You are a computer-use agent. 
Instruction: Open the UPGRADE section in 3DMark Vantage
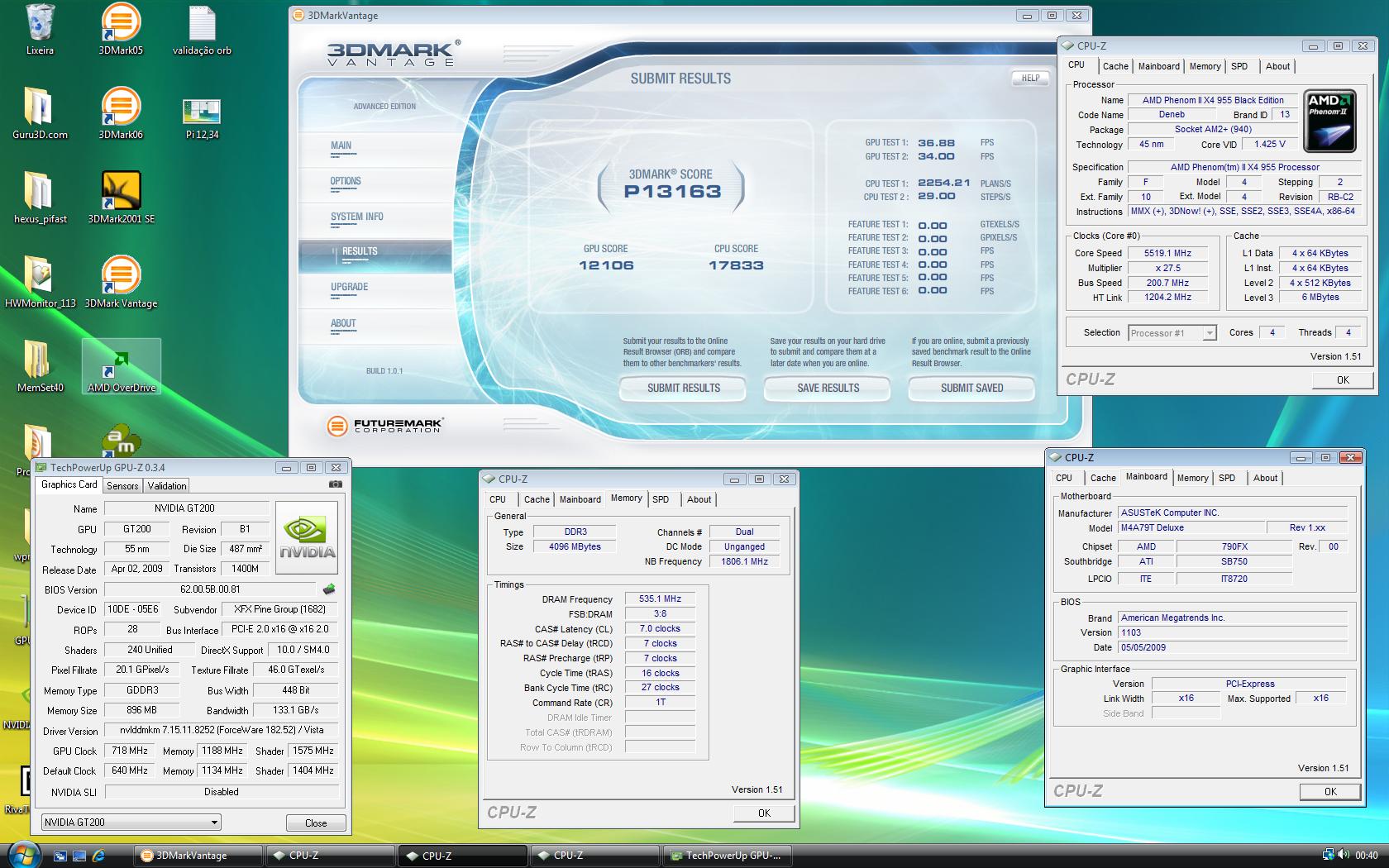click(349, 287)
